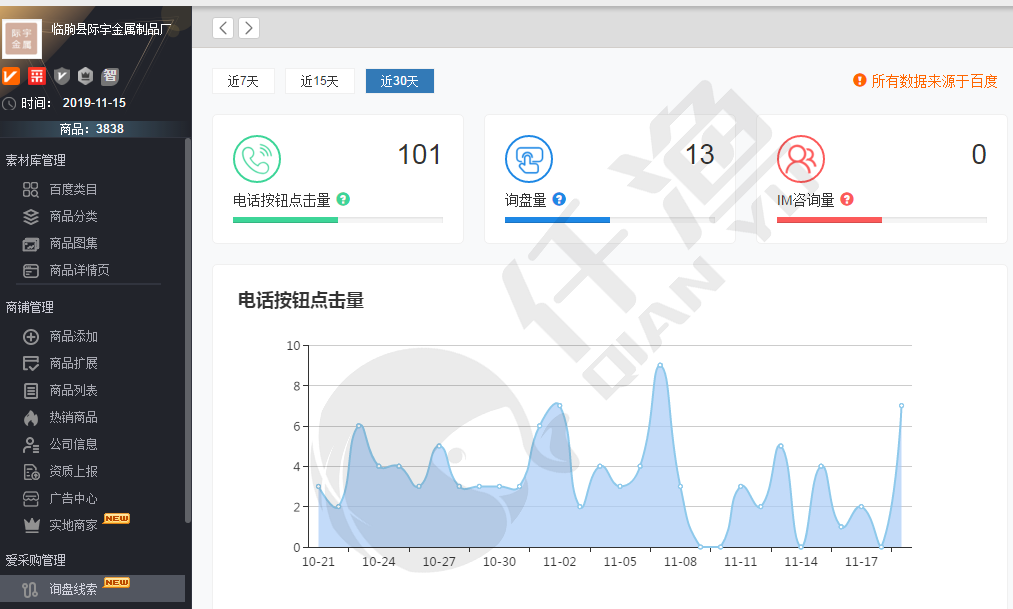Open 商品分类 menu item

pyautogui.click(x=73, y=216)
